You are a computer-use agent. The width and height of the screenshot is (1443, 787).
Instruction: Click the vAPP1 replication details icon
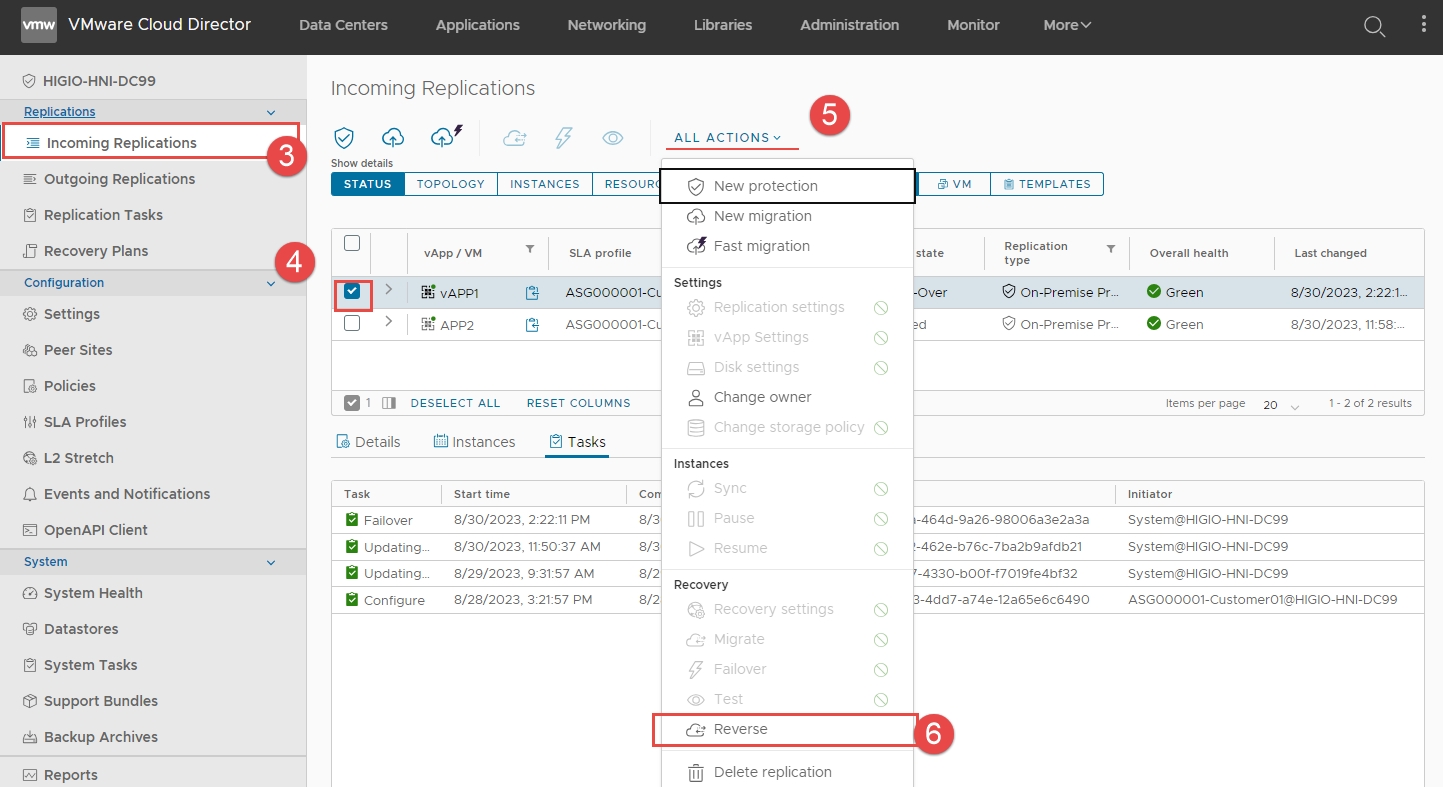(532, 293)
